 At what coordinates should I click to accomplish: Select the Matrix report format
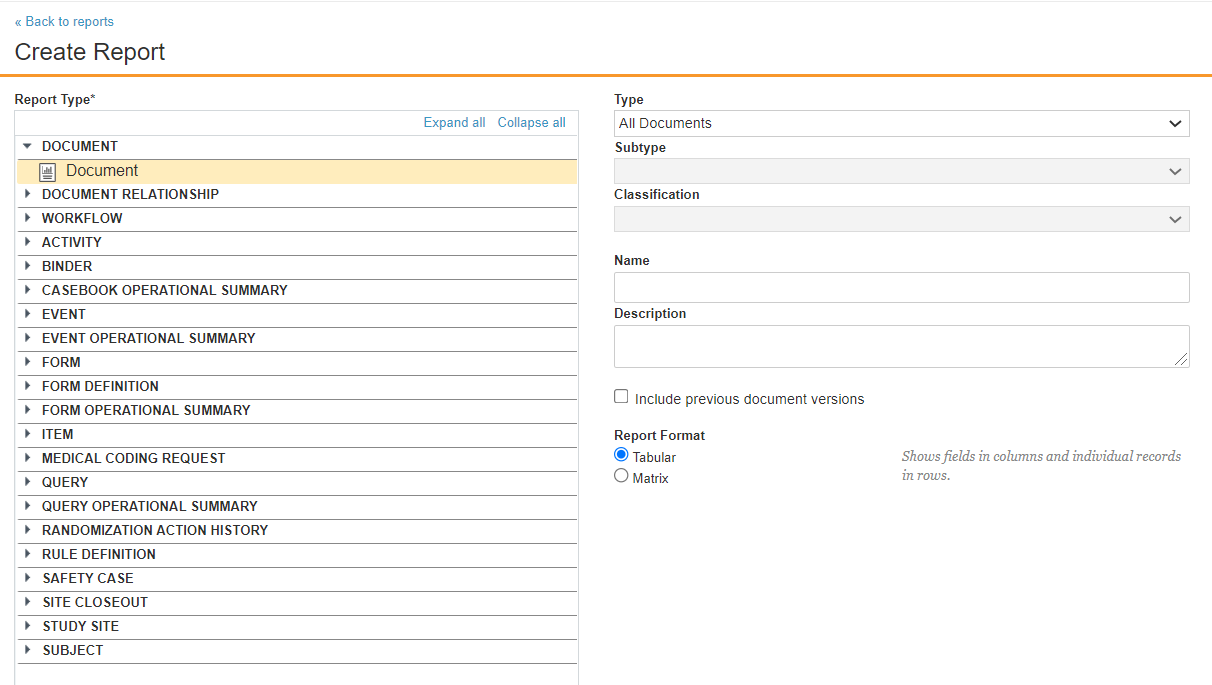622,475
